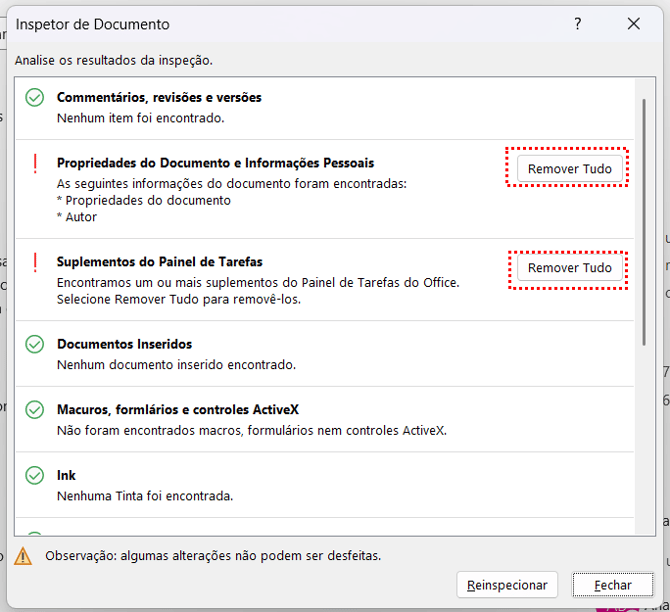Image resolution: width=670 pixels, height=612 pixels.
Task: Click the Inspetor de Documento title bar text
Action: click(93, 24)
